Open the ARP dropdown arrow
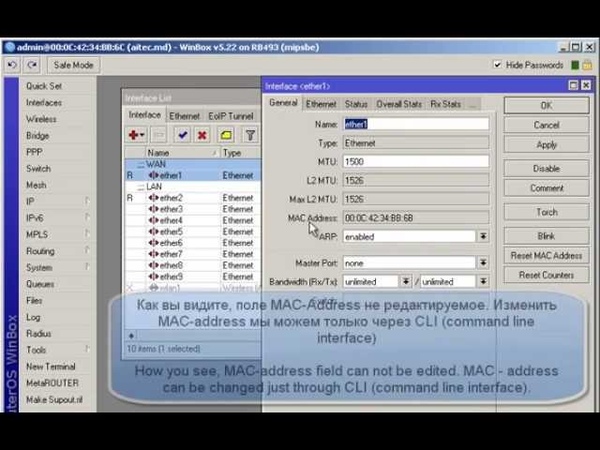Viewport: 600px width, 450px height. coord(482,237)
